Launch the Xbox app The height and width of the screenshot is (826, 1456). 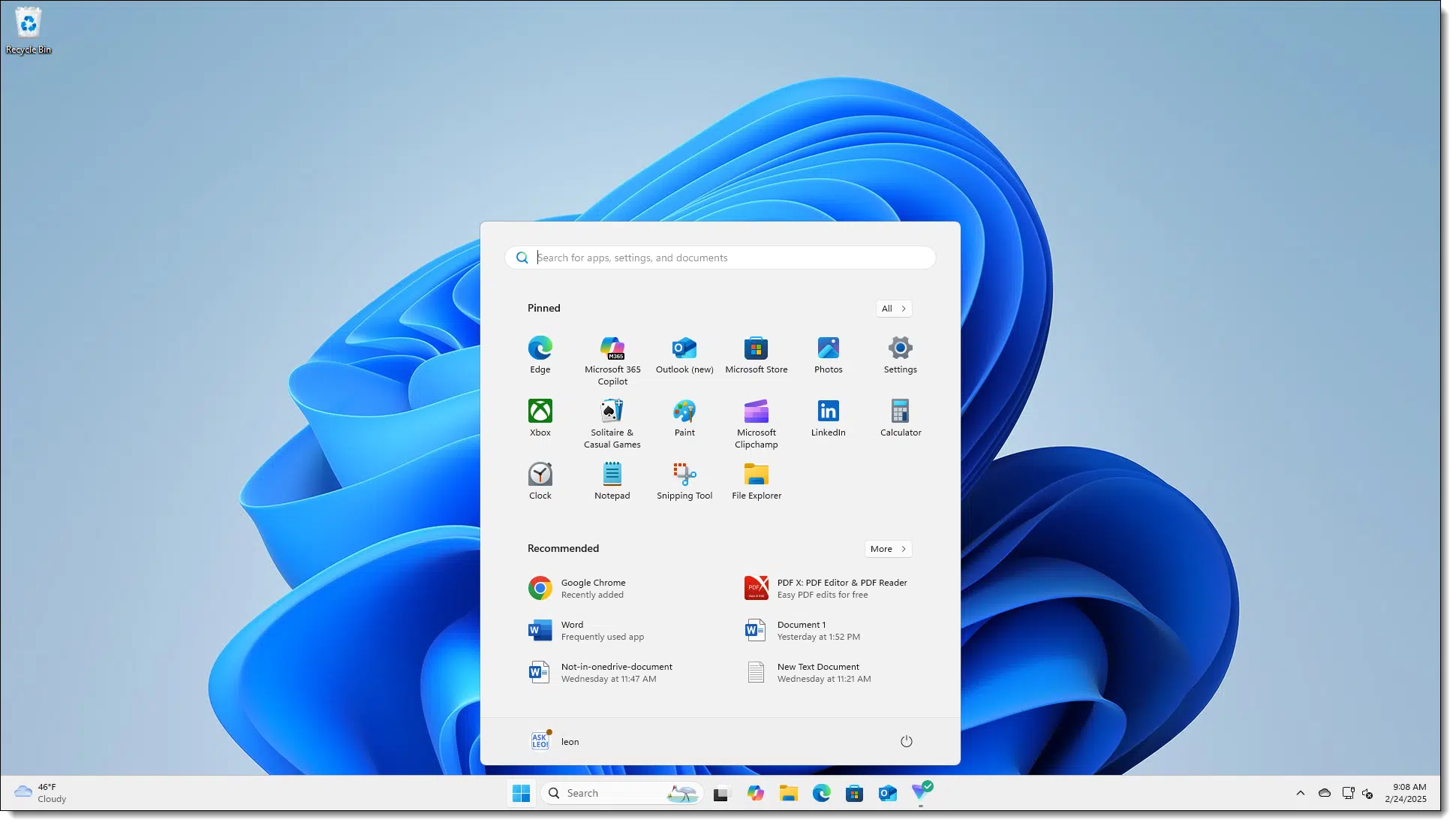tap(540, 418)
